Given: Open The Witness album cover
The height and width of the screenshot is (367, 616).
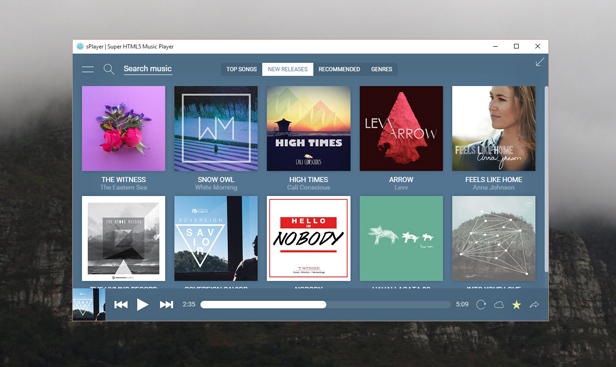Looking at the screenshot, I should [123, 128].
